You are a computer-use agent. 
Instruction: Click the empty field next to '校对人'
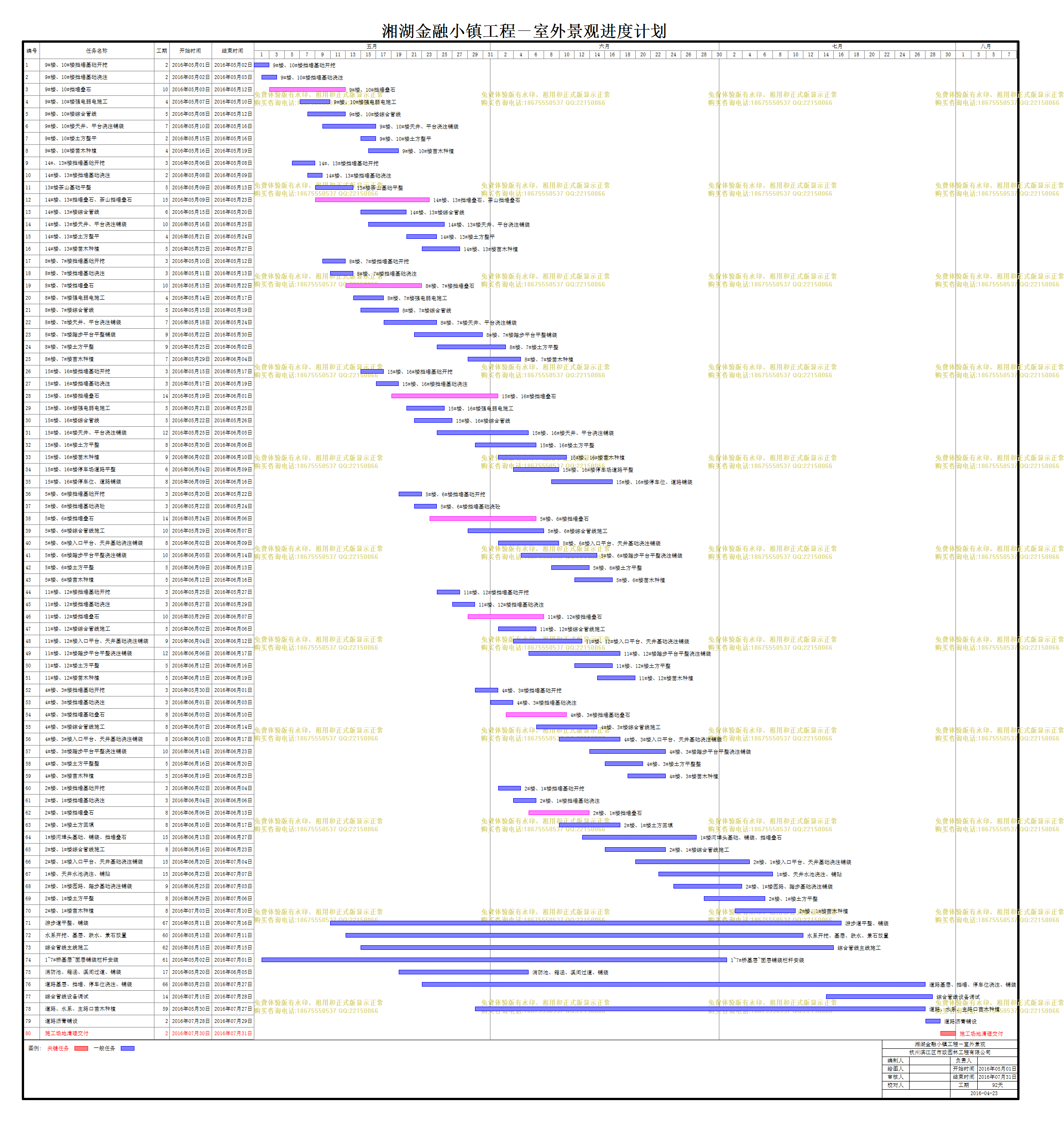[929, 1085]
